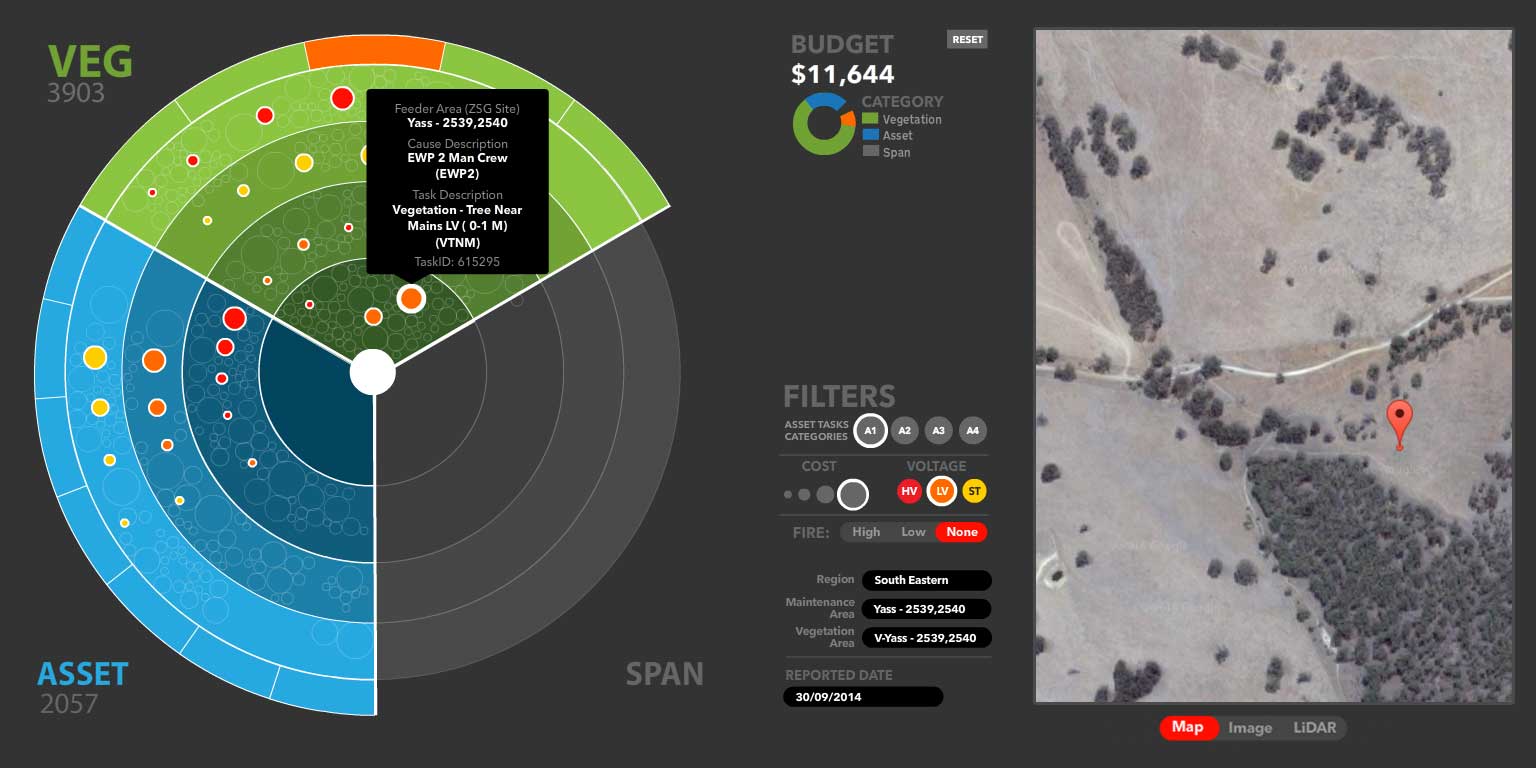The image size is (1536, 768).
Task: Click the Reported Date field 30/09/2014
Action: click(863, 697)
